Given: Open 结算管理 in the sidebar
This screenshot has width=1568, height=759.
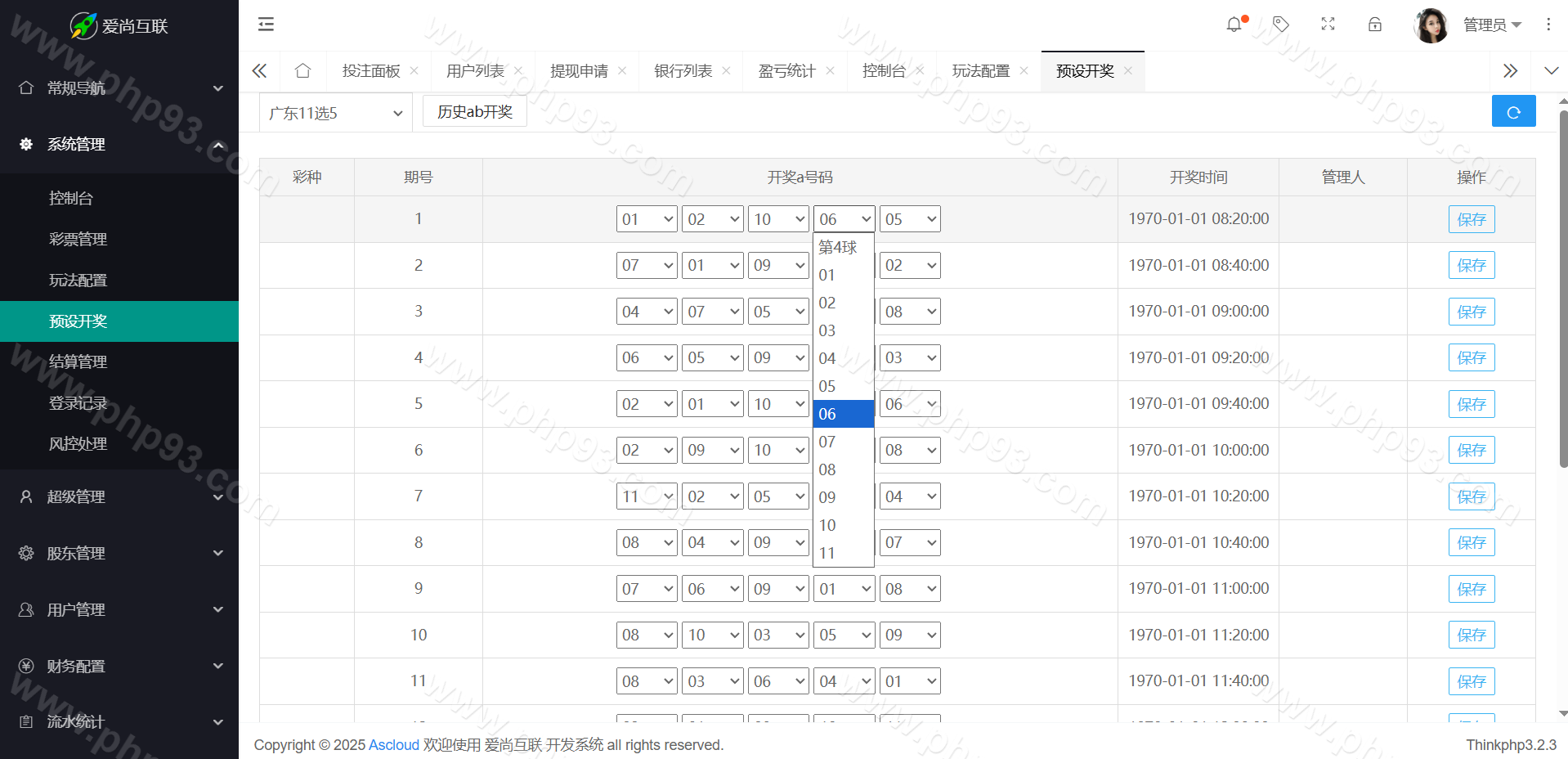Looking at the screenshot, I should [x=78, y=362].
